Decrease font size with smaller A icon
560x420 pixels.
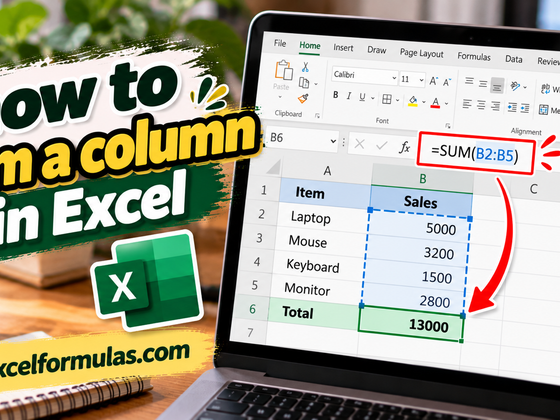point(447,82)
